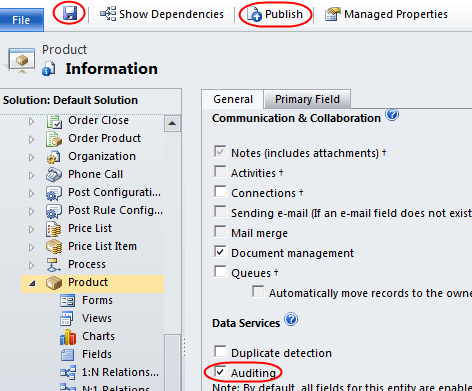Click the Views icon under Product
This screenshot has width=472, height=391.
[x=68, y=319]
